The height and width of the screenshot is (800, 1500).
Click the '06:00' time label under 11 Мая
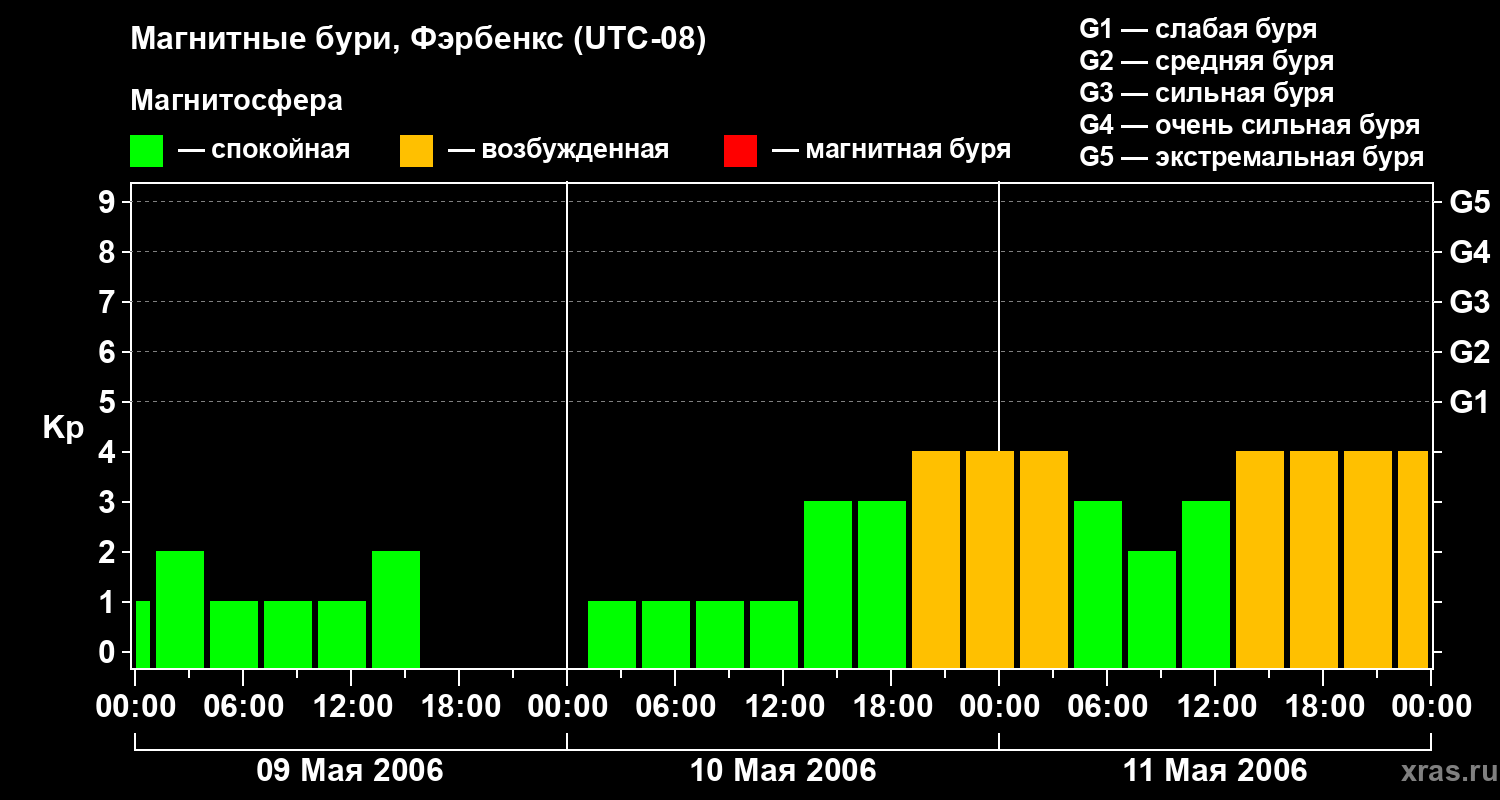tap(1107, 707)
